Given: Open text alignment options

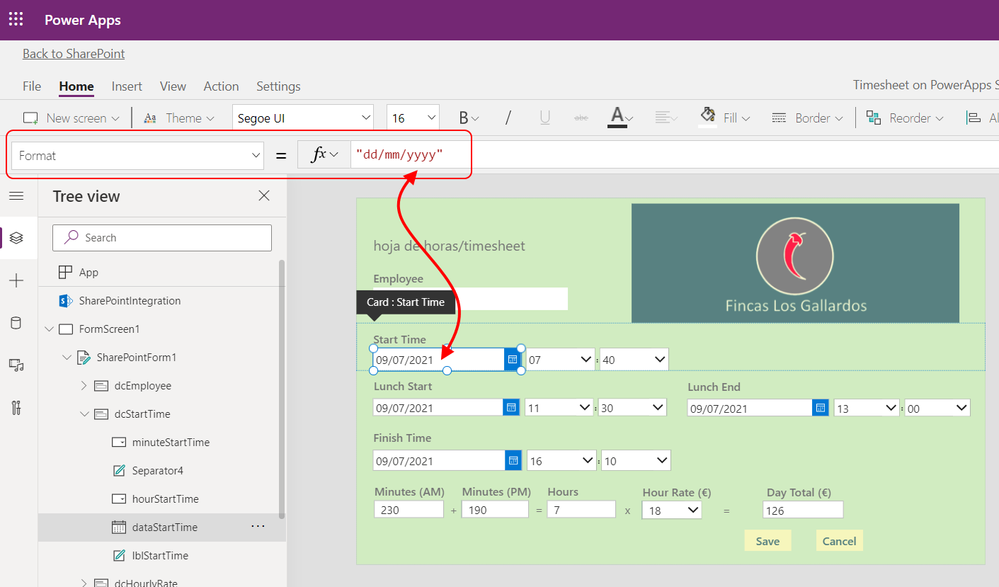Looking at the screenshot, I should (x=666, y=118).
